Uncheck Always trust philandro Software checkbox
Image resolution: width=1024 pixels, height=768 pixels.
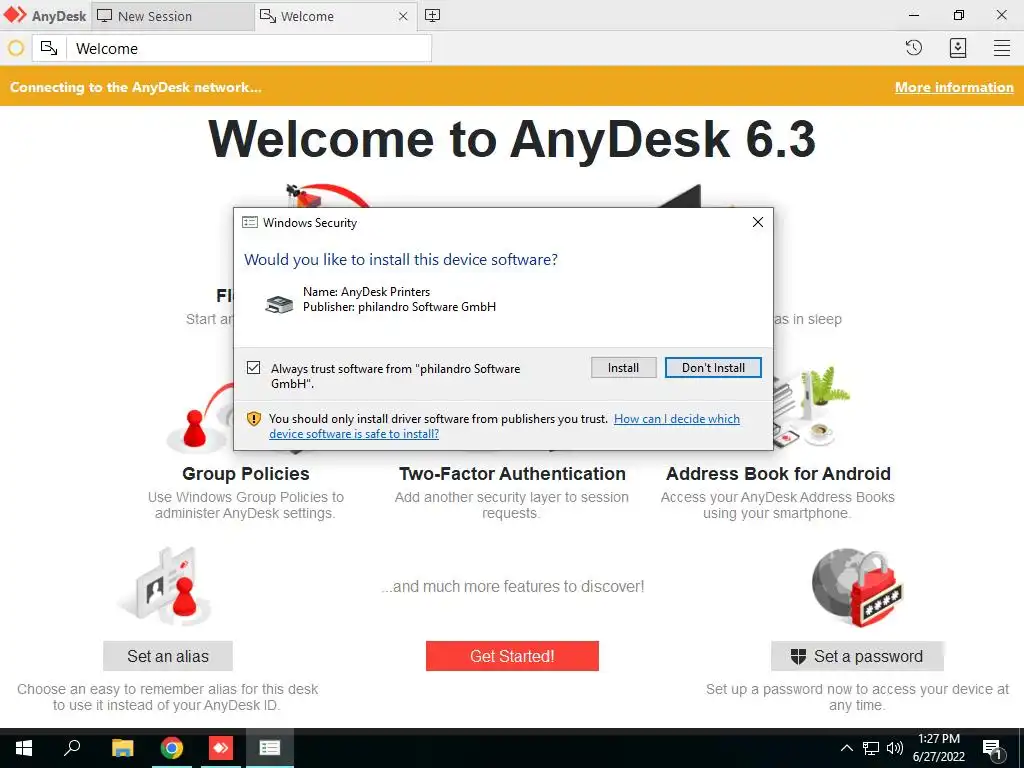pos(253,368)
